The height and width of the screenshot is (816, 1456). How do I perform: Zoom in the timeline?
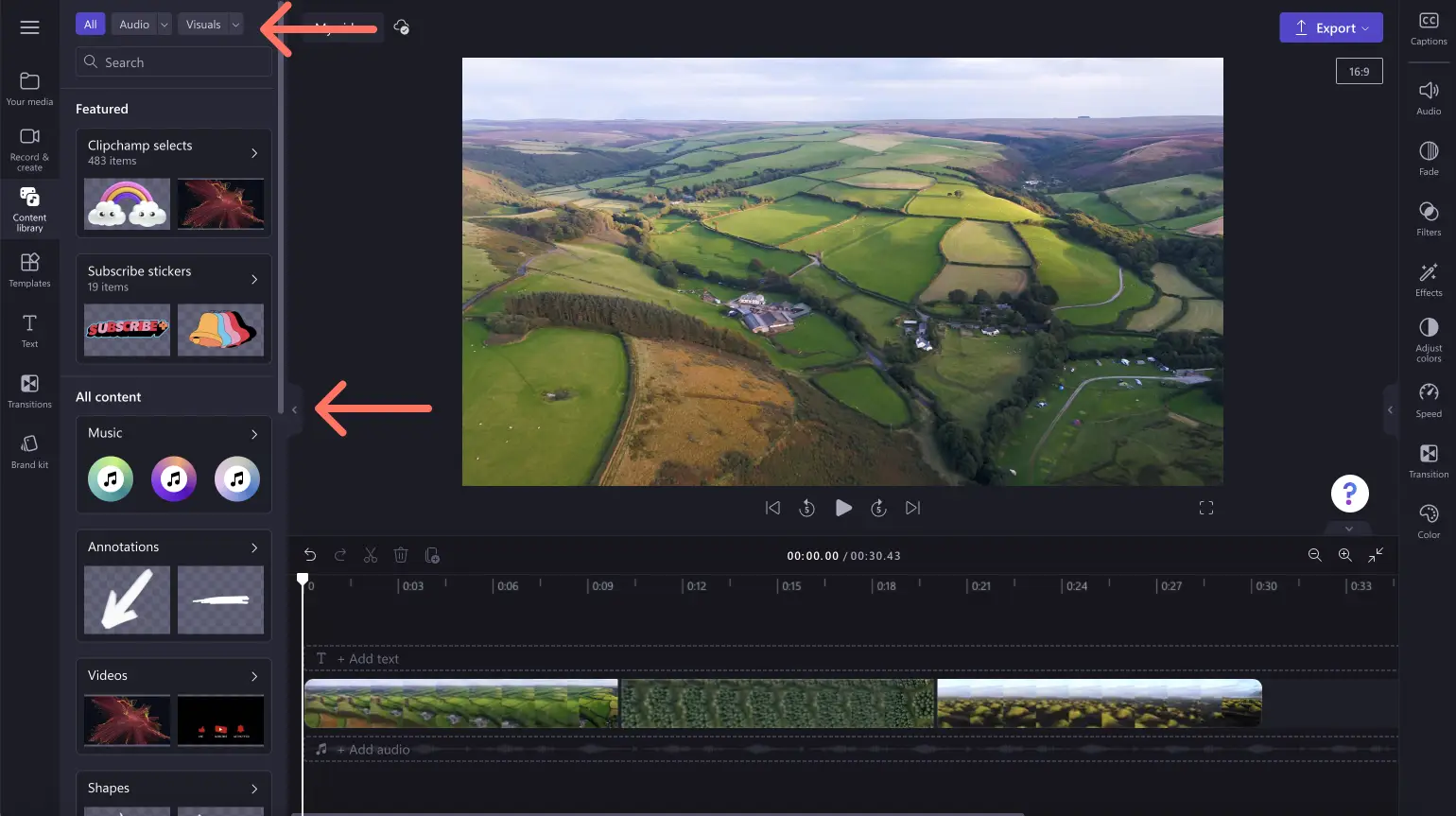pyautogui.click(x=1344, y=555)
